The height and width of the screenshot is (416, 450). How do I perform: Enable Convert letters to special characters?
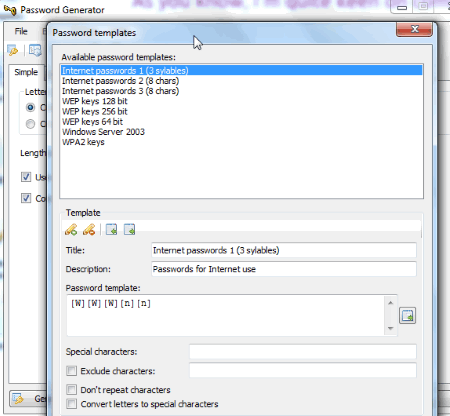tap(71, 404)
